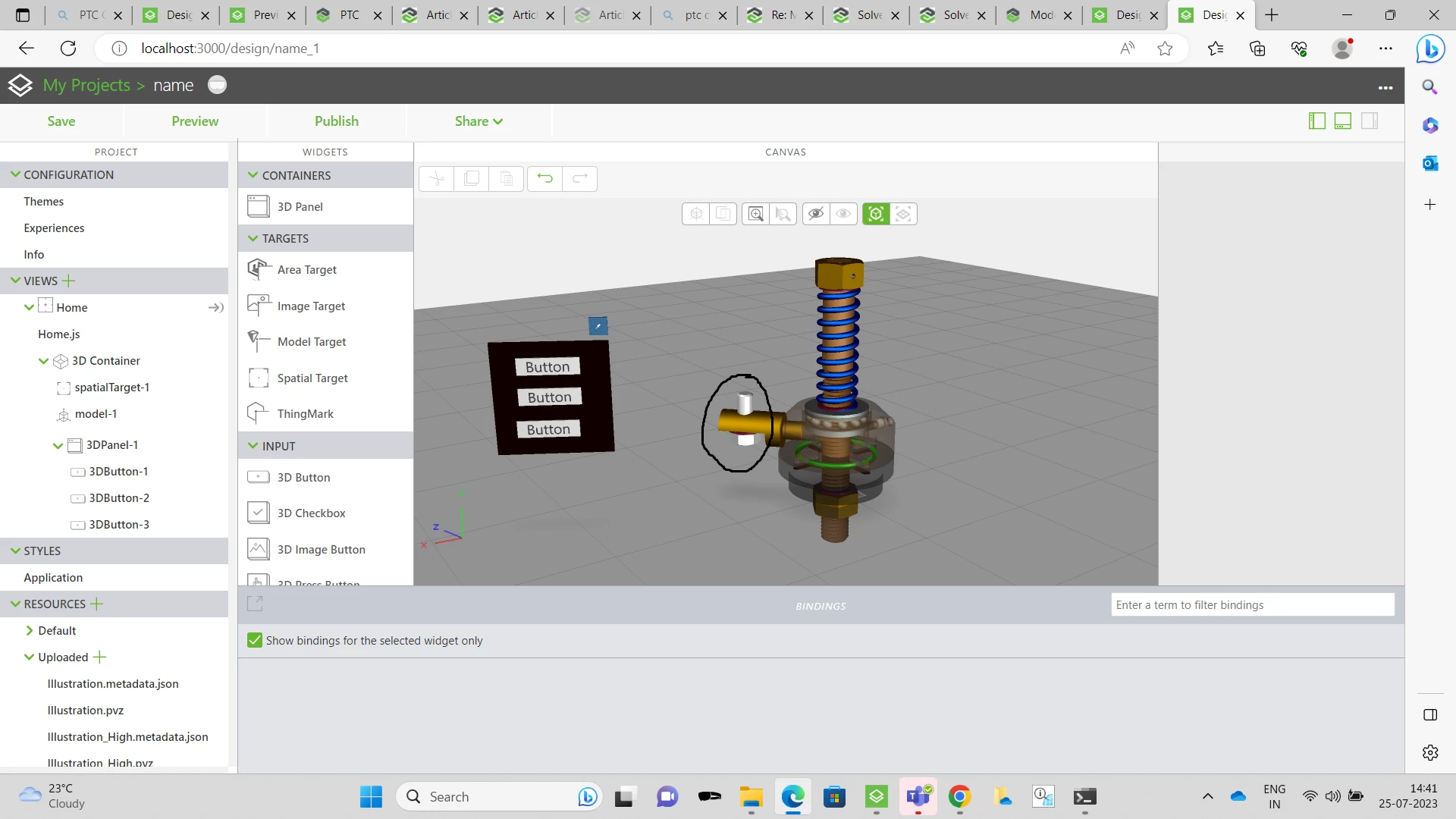Click the zoom all magnifier icon
1456x819 pixels.
[x=755, y=214]
